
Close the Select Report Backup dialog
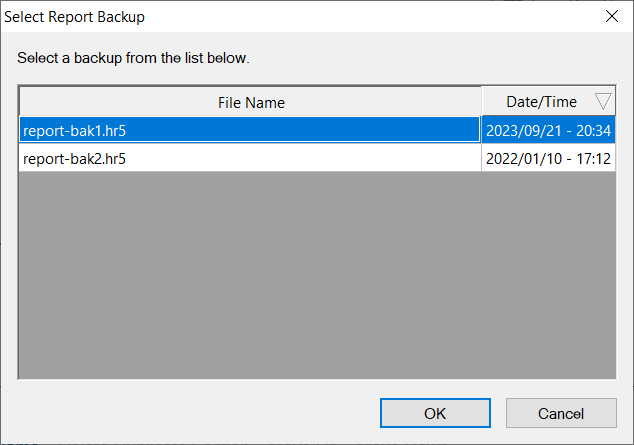point(611,16)
